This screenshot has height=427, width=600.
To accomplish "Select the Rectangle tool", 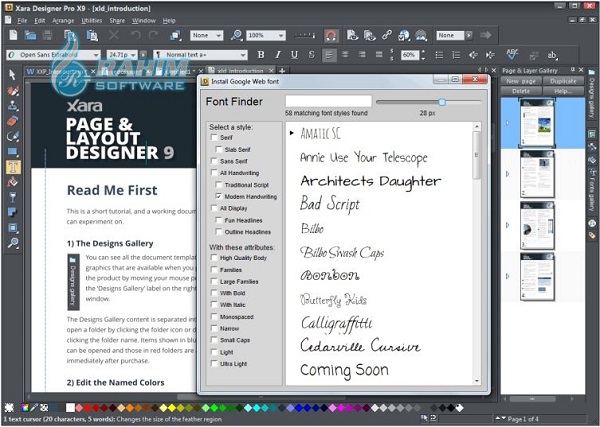I will click(13, 152).
